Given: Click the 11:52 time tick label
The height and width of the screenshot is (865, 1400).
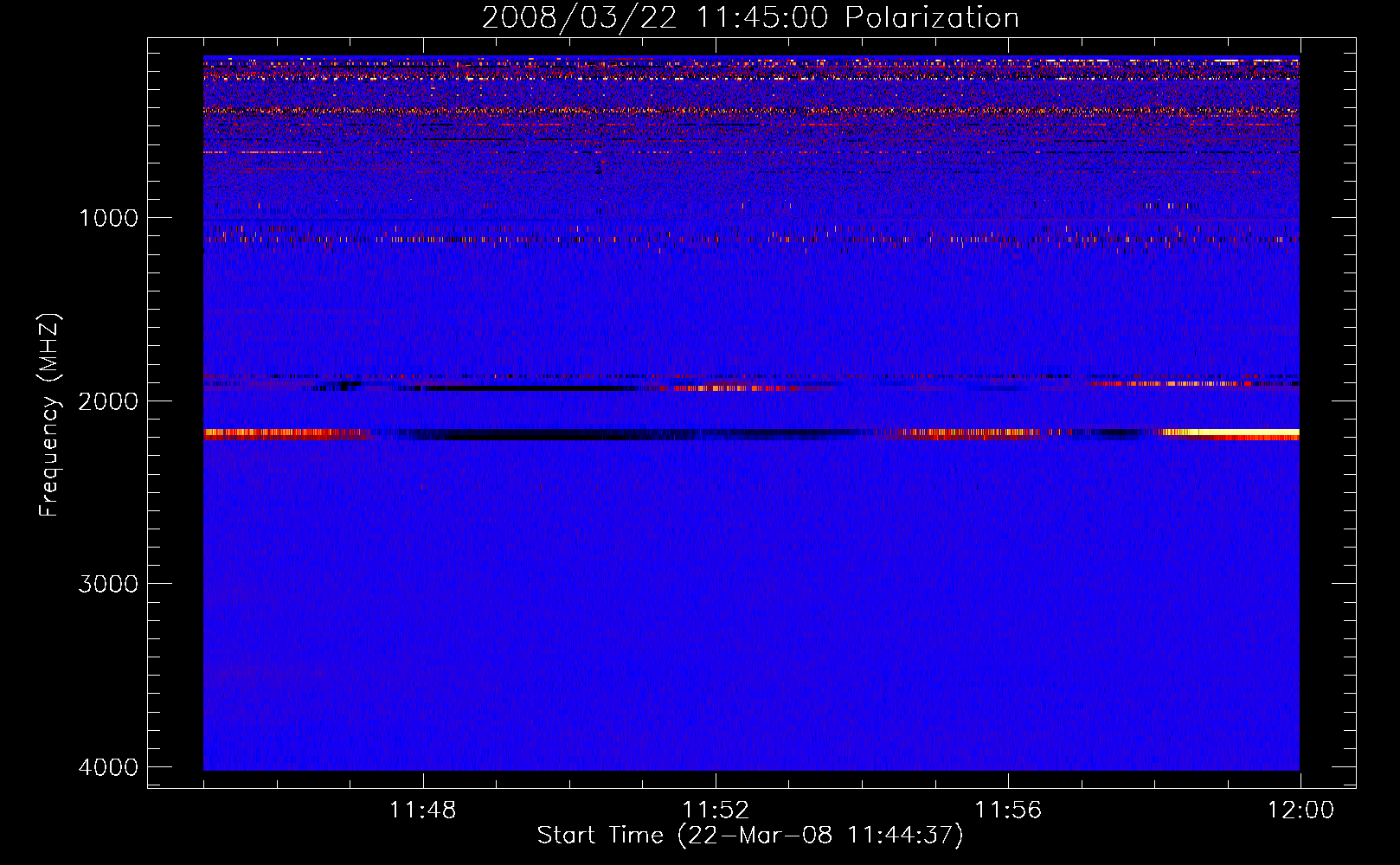Looking at the screenshot, I should (x=716, y=811).
